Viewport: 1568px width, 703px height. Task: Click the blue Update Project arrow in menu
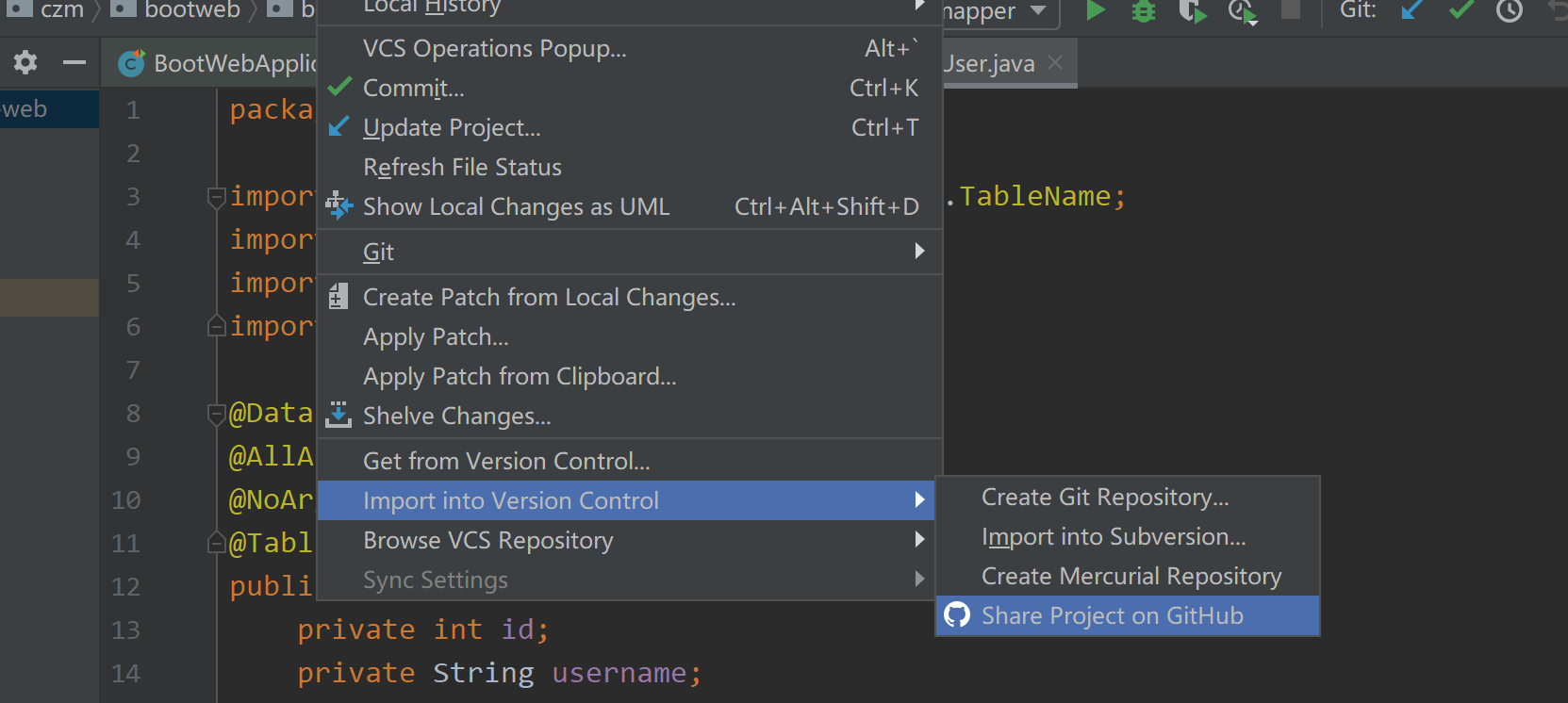pos(338,126)
